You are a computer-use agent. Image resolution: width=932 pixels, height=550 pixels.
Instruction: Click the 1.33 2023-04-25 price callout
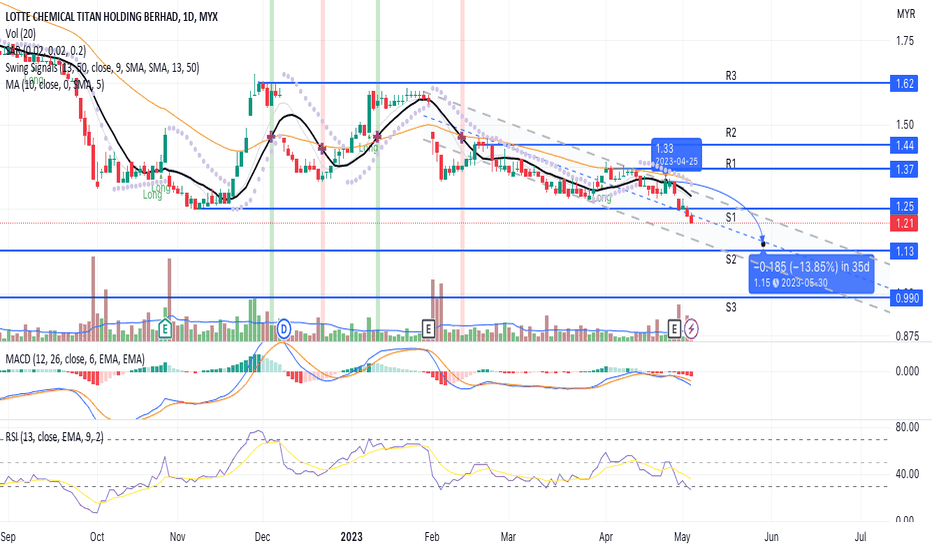676,153
